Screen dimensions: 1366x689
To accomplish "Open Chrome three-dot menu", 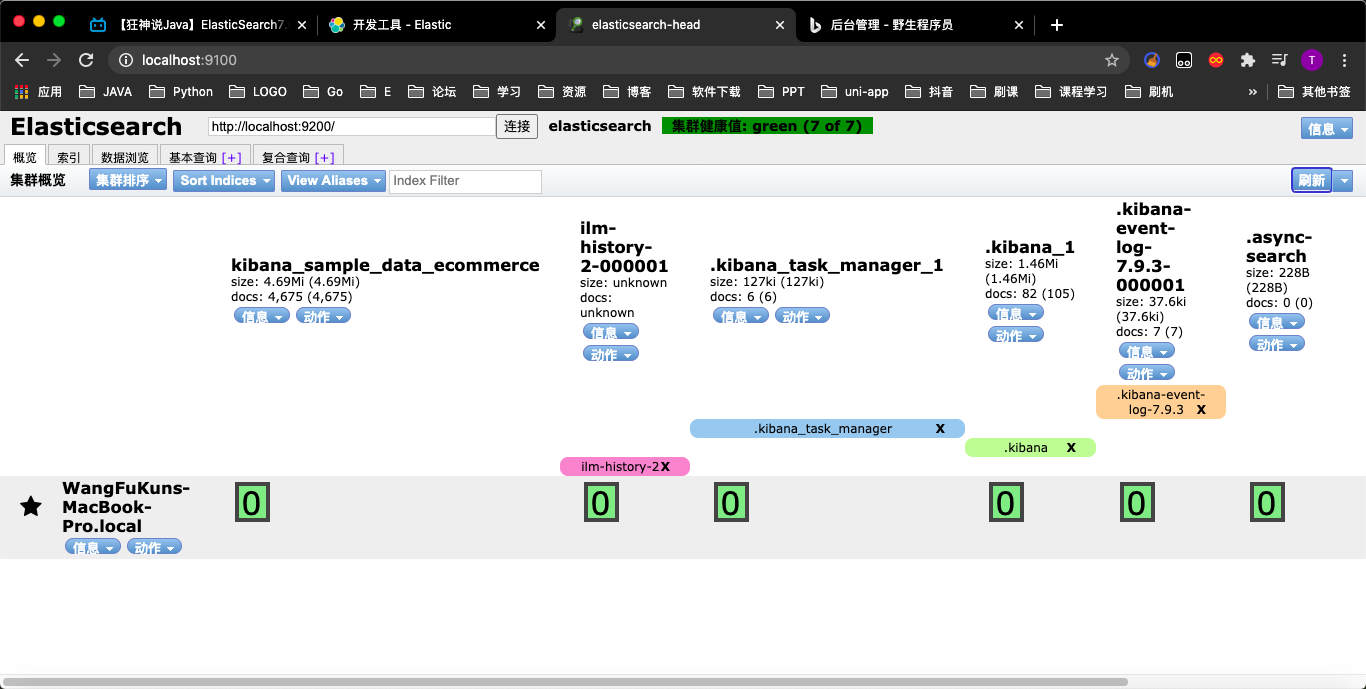I will point(1344,60).
